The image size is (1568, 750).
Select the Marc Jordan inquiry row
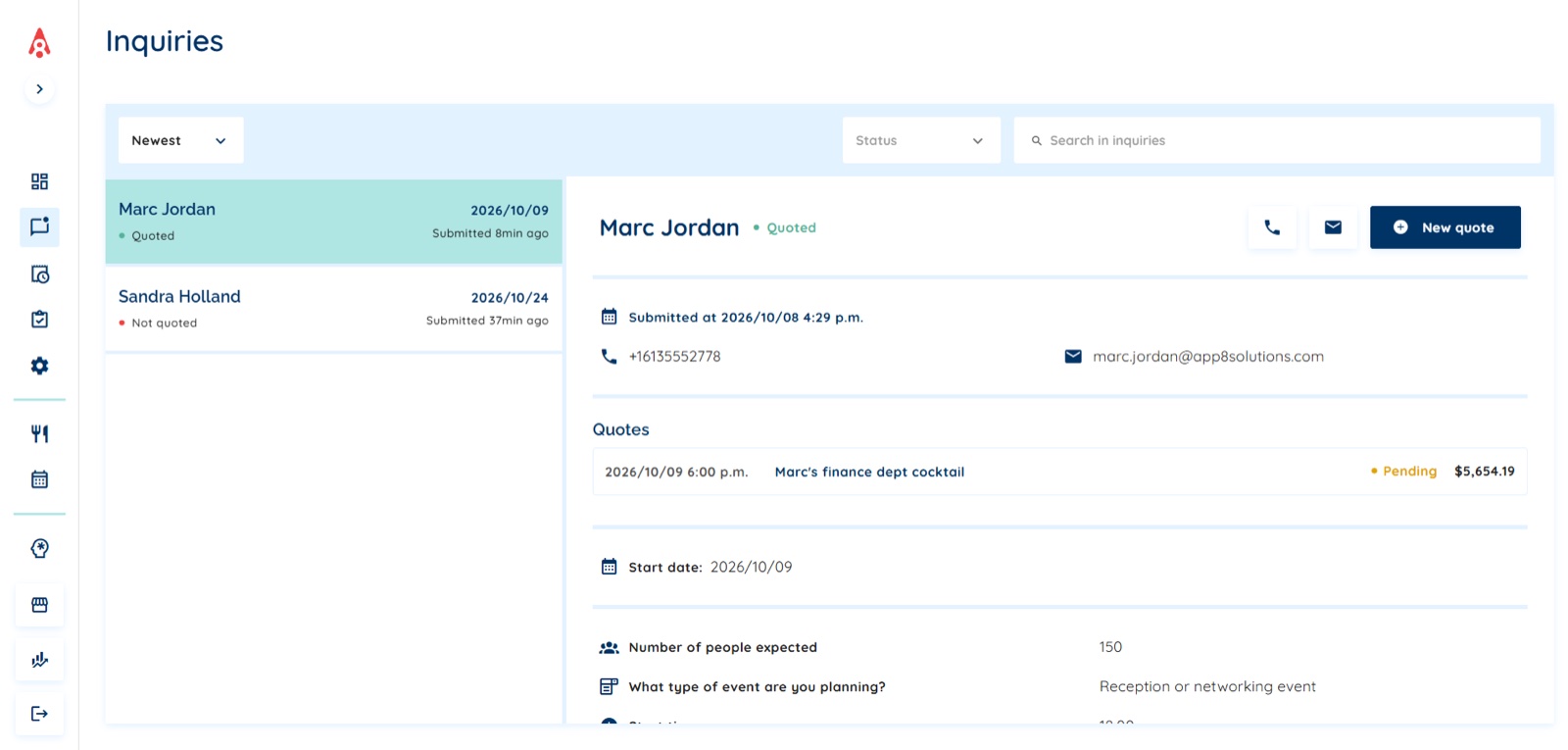pyautogui.click(x=333, y=222)
